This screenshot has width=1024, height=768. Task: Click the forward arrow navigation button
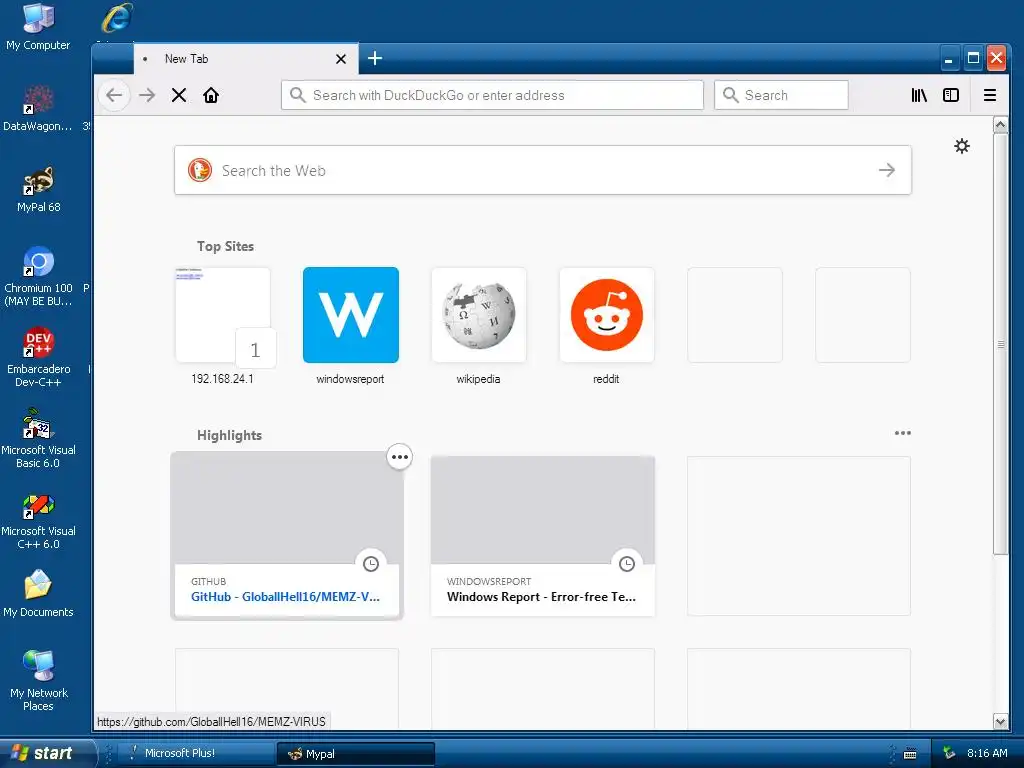(x=147, y=95)
